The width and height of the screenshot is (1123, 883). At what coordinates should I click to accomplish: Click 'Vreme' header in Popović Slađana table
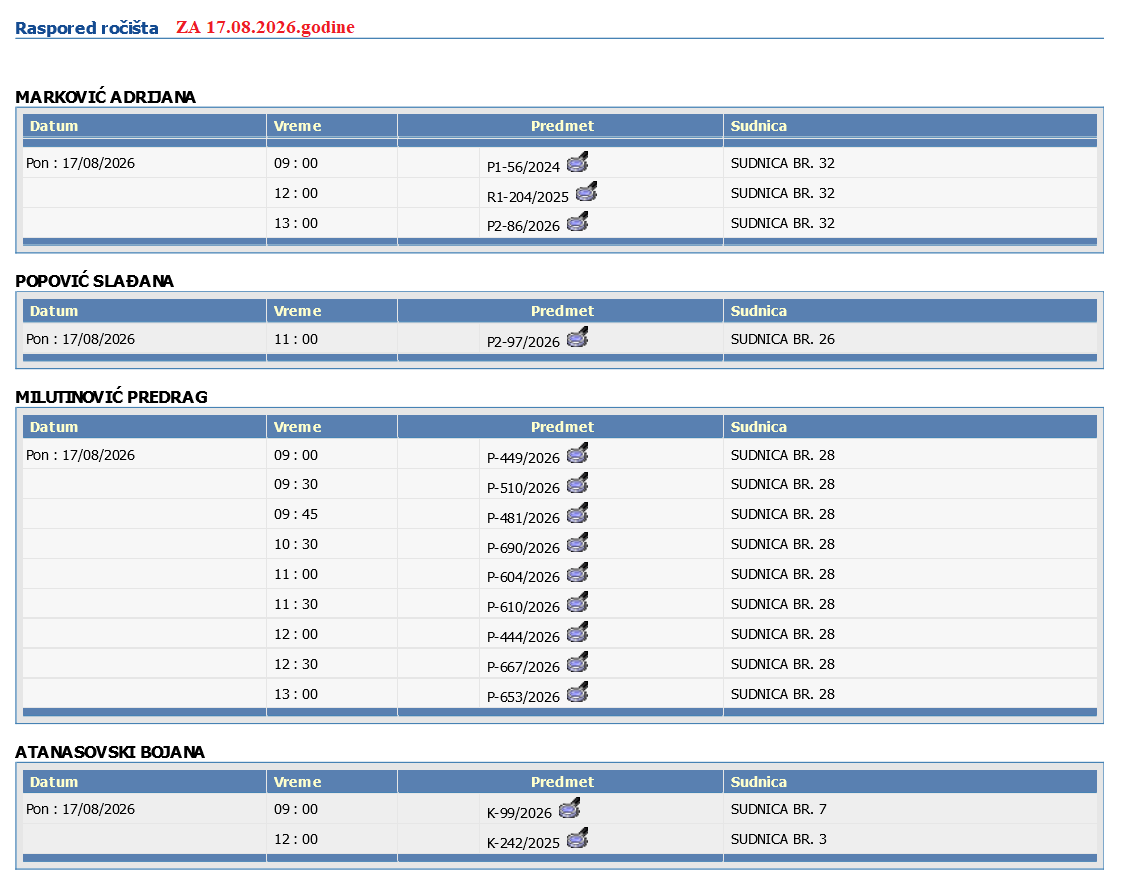[x=297, y=311]
